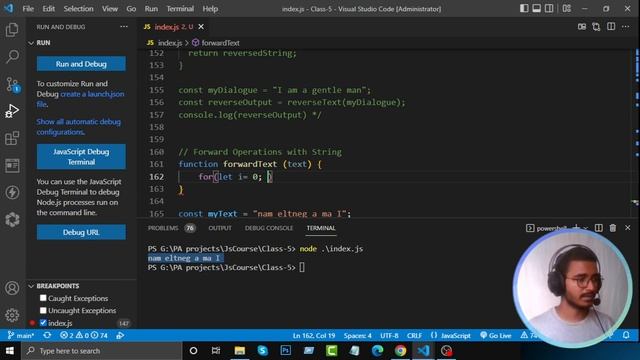Close the terminal panel

(x=627, y=228)
